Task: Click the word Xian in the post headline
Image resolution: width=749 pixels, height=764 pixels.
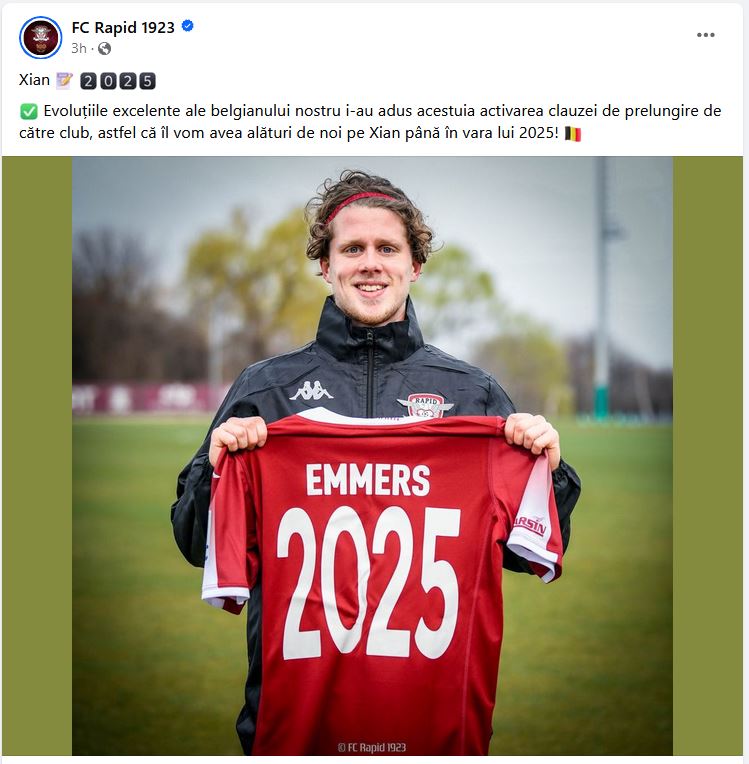Action: [x=34, y=80]
